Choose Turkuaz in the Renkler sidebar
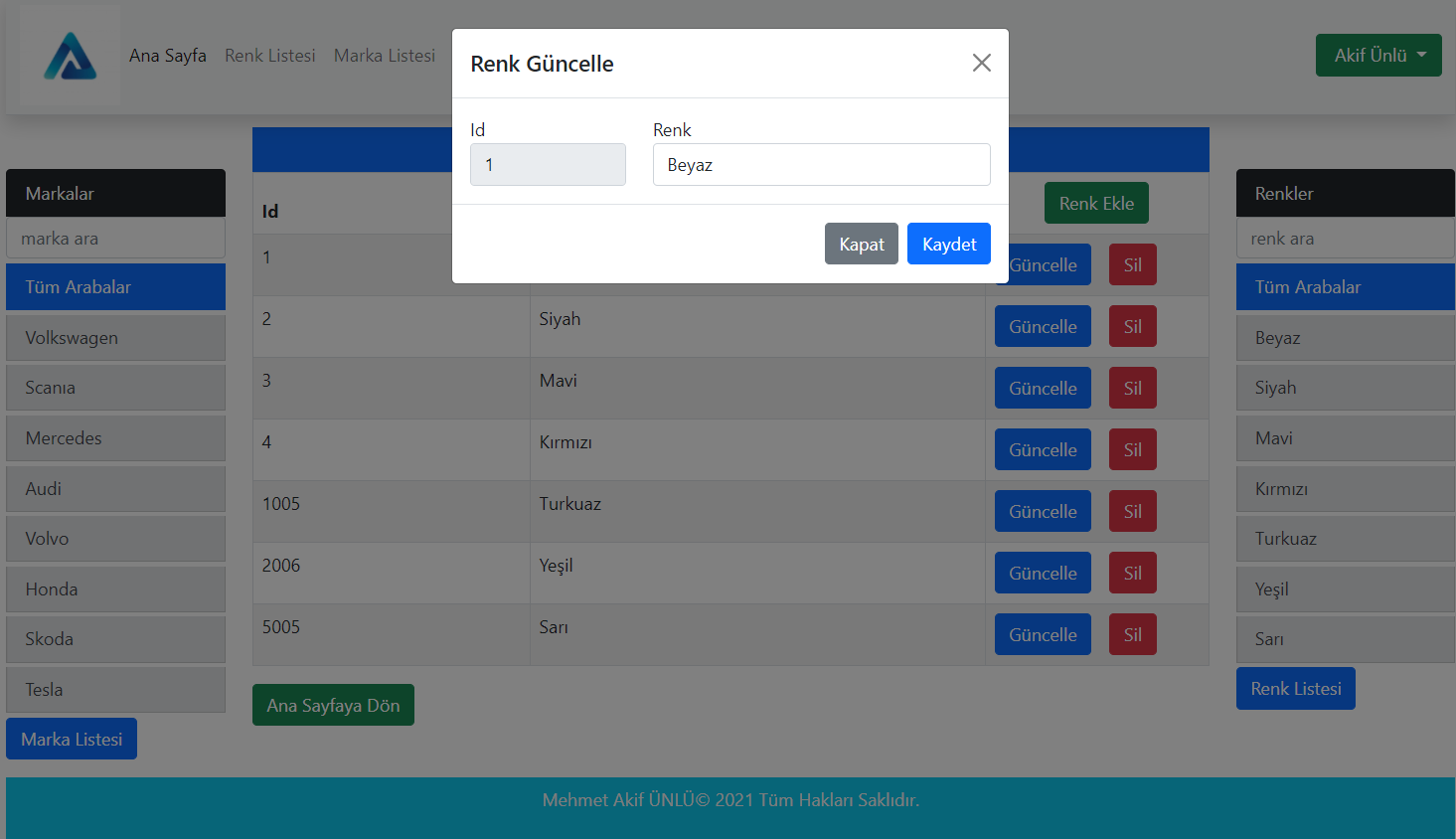Viewport: 1456px width, 839px height. (1346, 539)
